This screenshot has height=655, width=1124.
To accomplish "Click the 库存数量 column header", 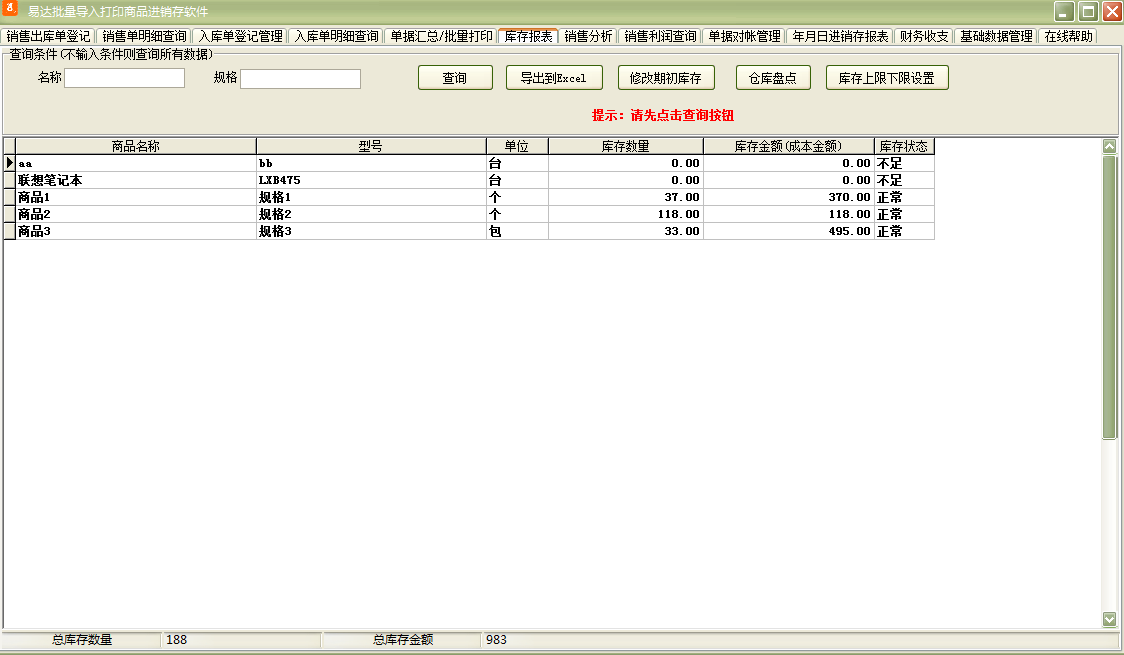I will 626,146.
